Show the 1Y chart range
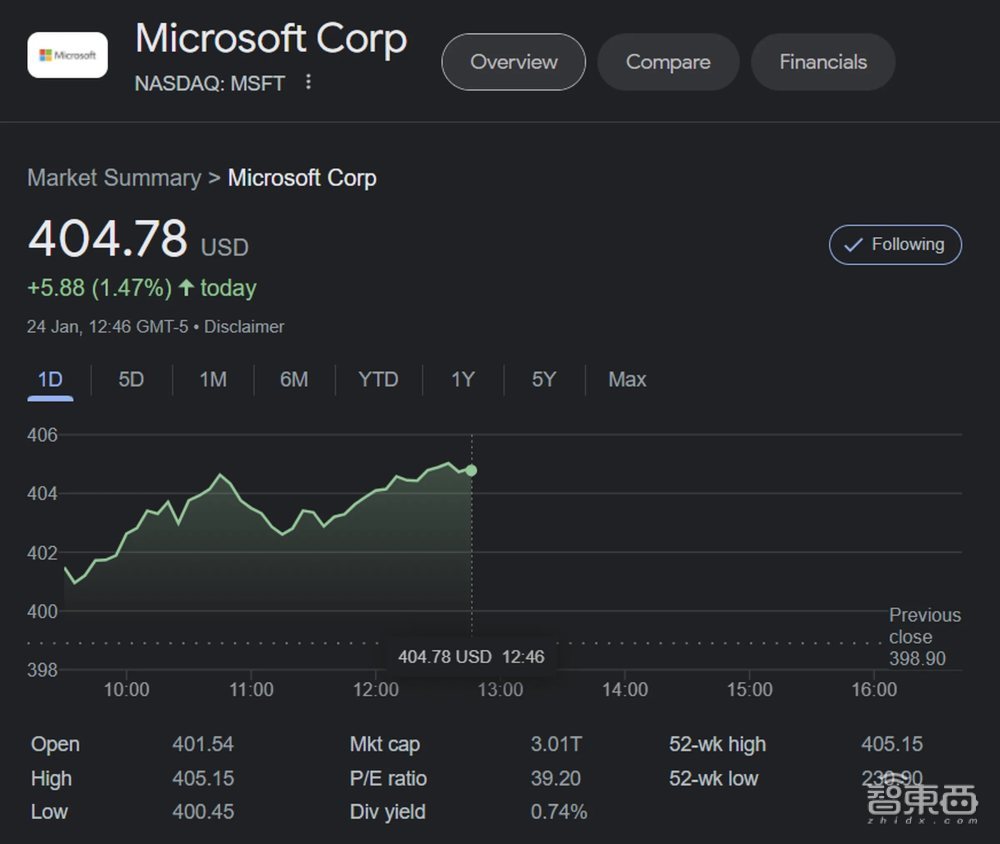 click(x=463, y=380)
